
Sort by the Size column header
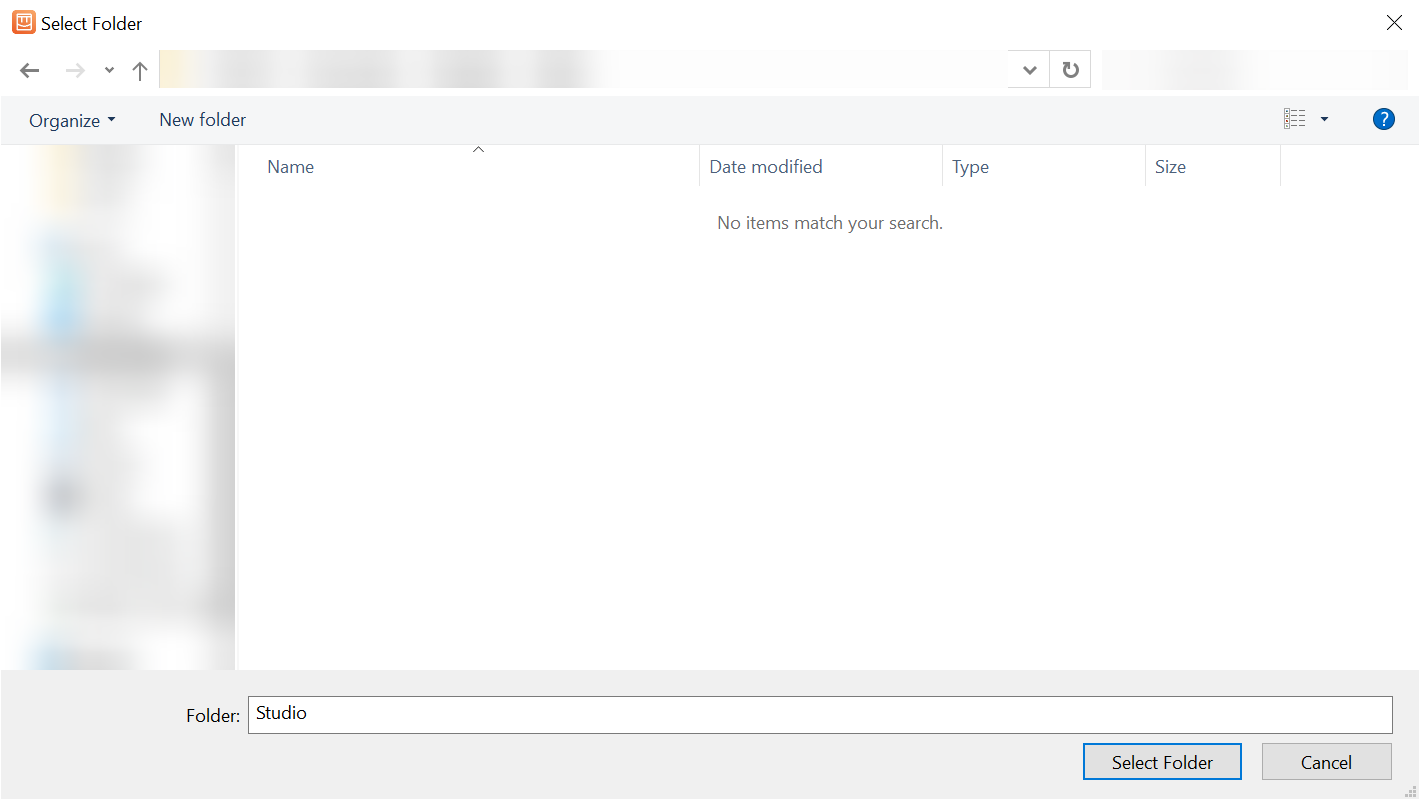(1170, 166)
